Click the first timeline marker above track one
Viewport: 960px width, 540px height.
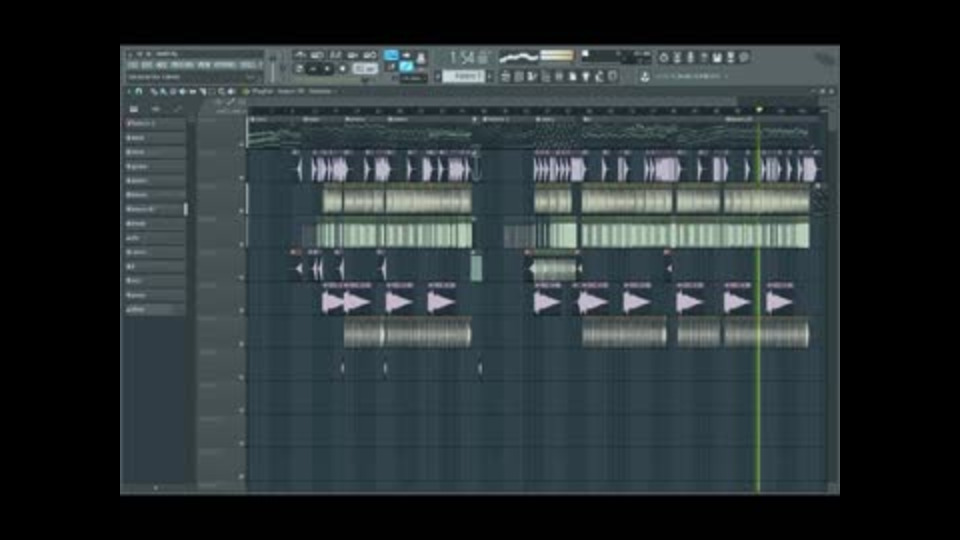[x=258, y=119]
